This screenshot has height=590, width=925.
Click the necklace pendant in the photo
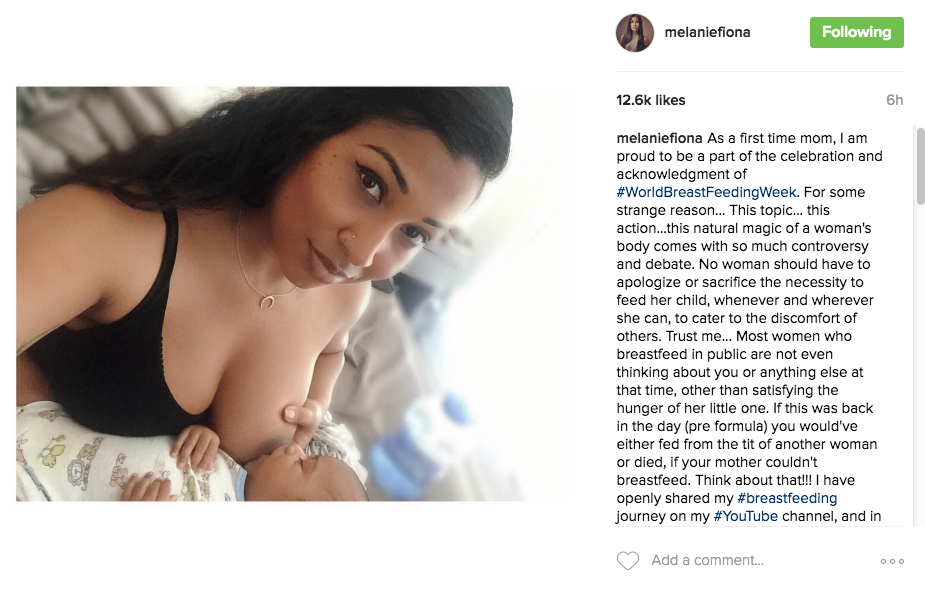267,303
